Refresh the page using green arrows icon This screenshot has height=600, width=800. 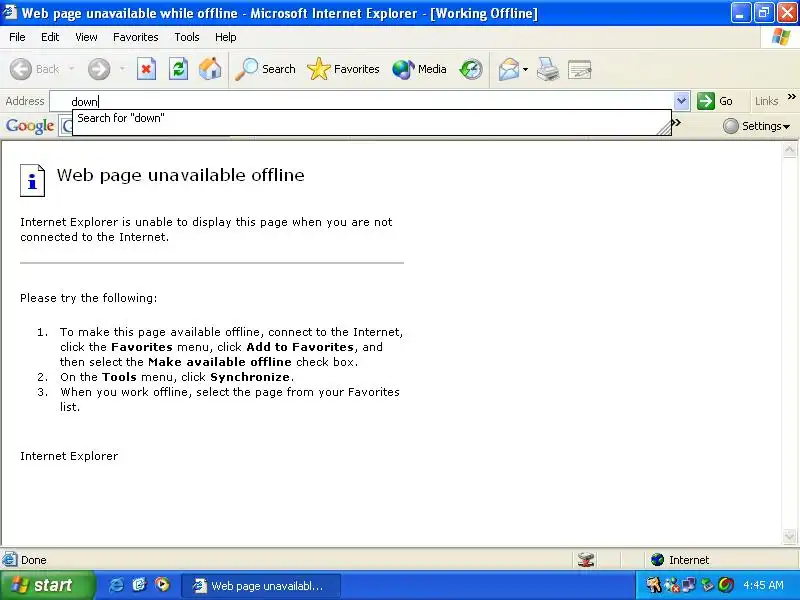click(179, 69)
